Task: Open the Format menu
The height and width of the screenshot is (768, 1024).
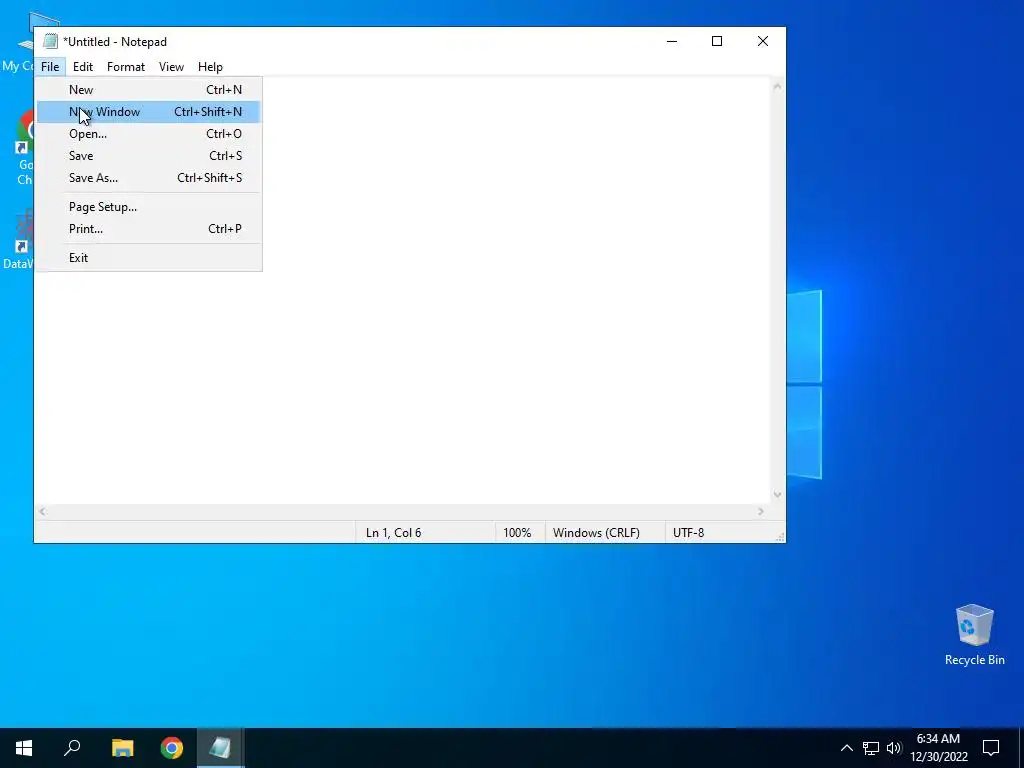Action: pyautogui.click(x=126, y=67)
